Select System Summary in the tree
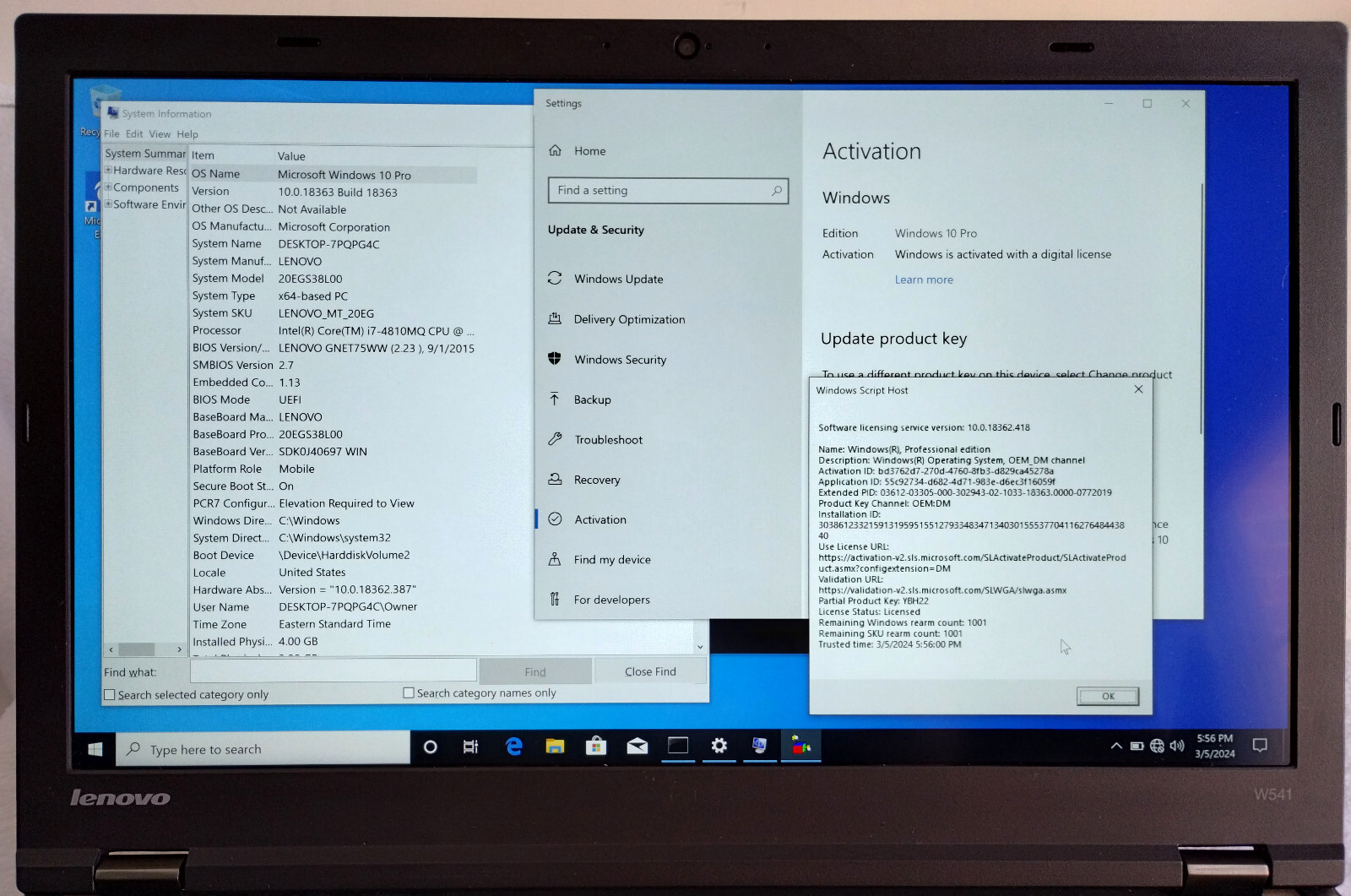This screenshot has width=1351, height=896. coord(145,154)
